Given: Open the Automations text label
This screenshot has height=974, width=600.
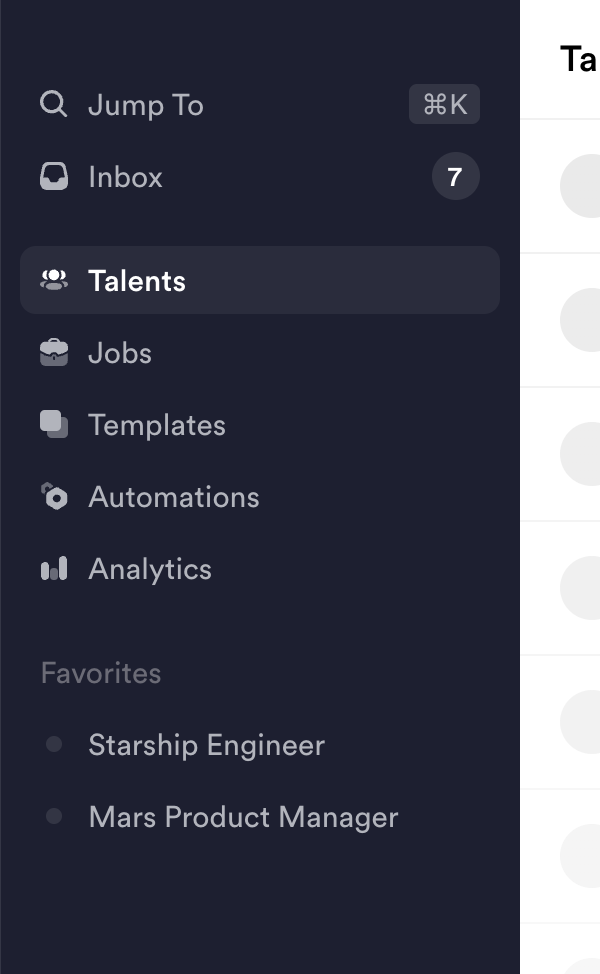Looking at the screenshot, I should coord(174,497).
